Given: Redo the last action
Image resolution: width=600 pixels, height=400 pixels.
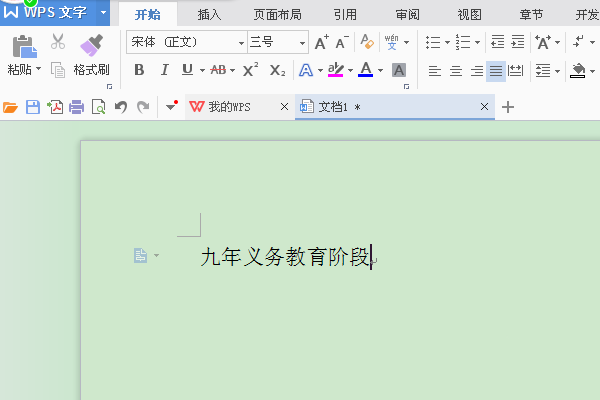Looking at the screenshot, I should (143, 107).
